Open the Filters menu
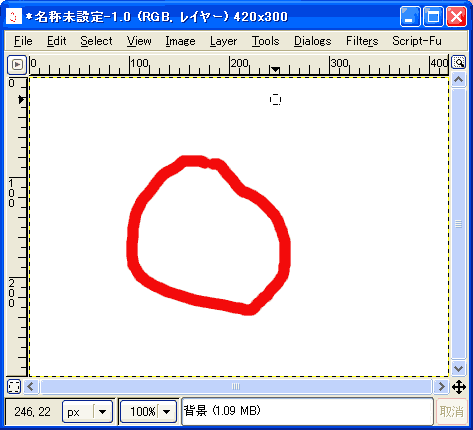 [362, 41]
